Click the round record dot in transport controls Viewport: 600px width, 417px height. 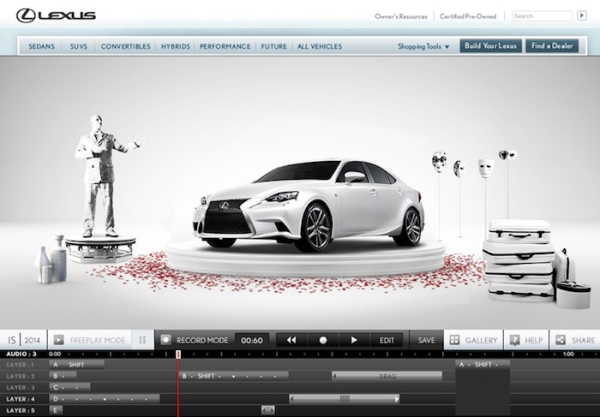pyautogui.click(x=323, y=340)
